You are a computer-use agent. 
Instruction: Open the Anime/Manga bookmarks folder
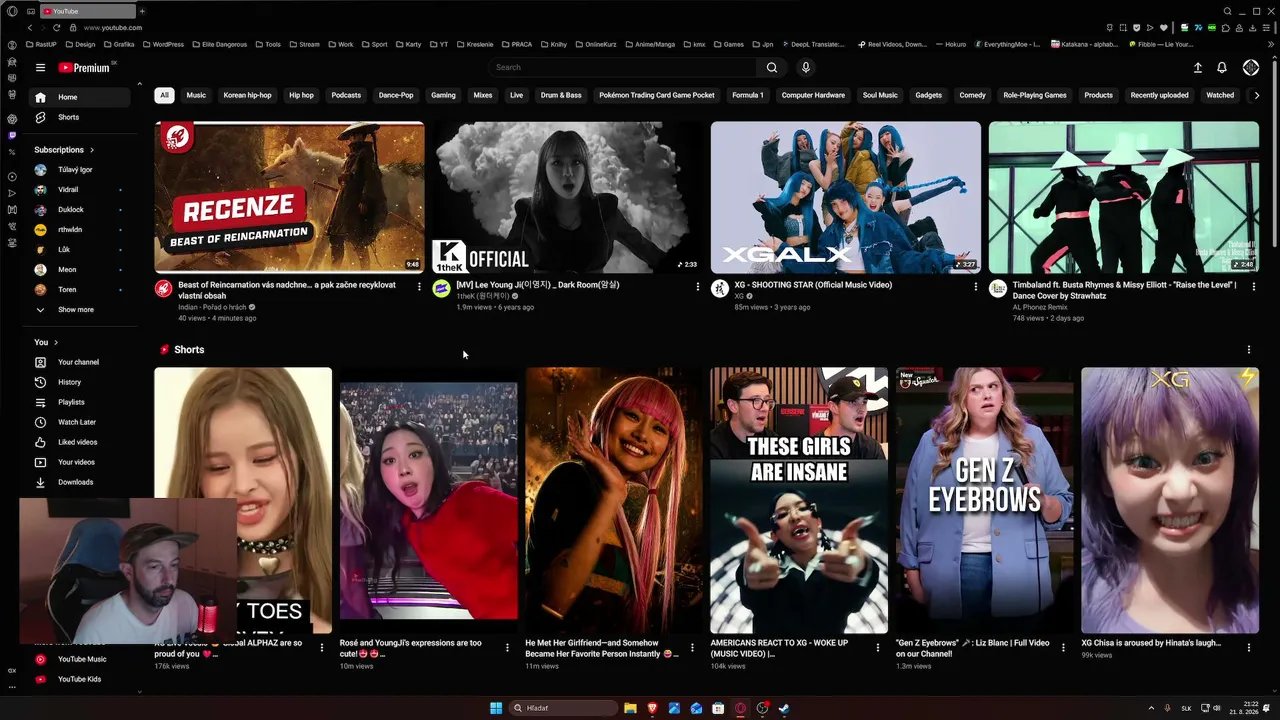pyautogui.click(x=650, y=44)
